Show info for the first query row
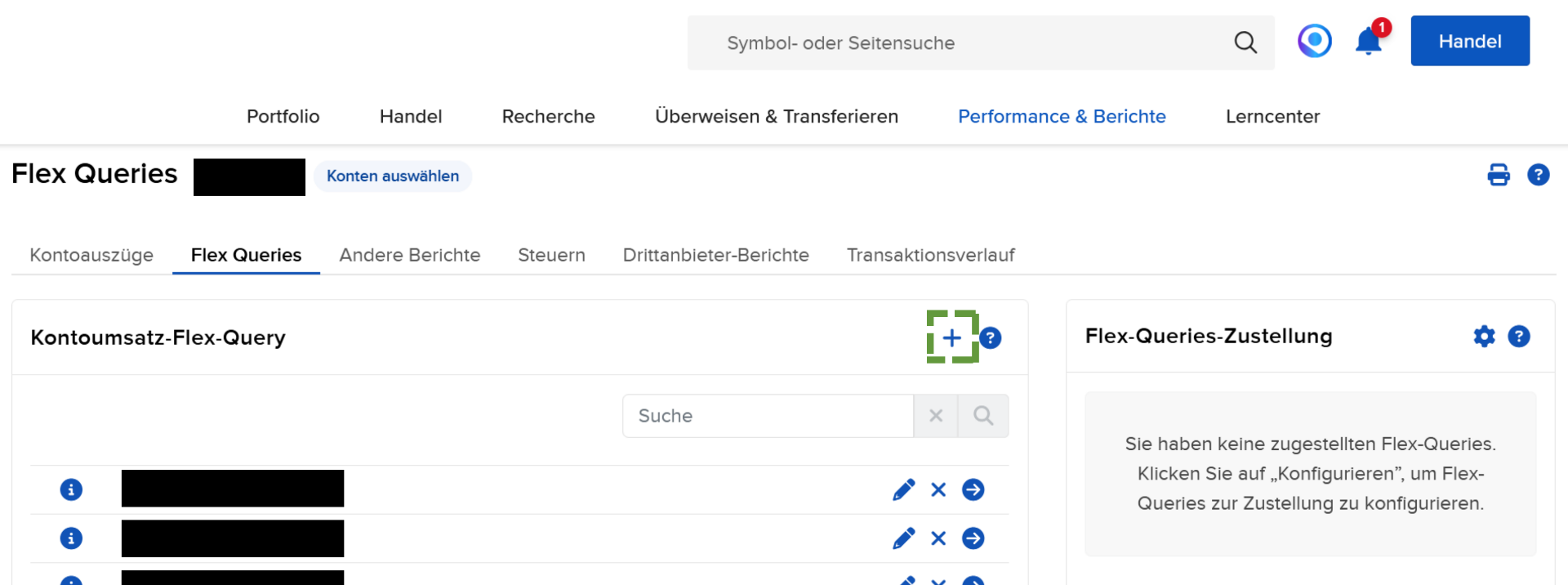The image size is (1568, 585). coord(71,489)
